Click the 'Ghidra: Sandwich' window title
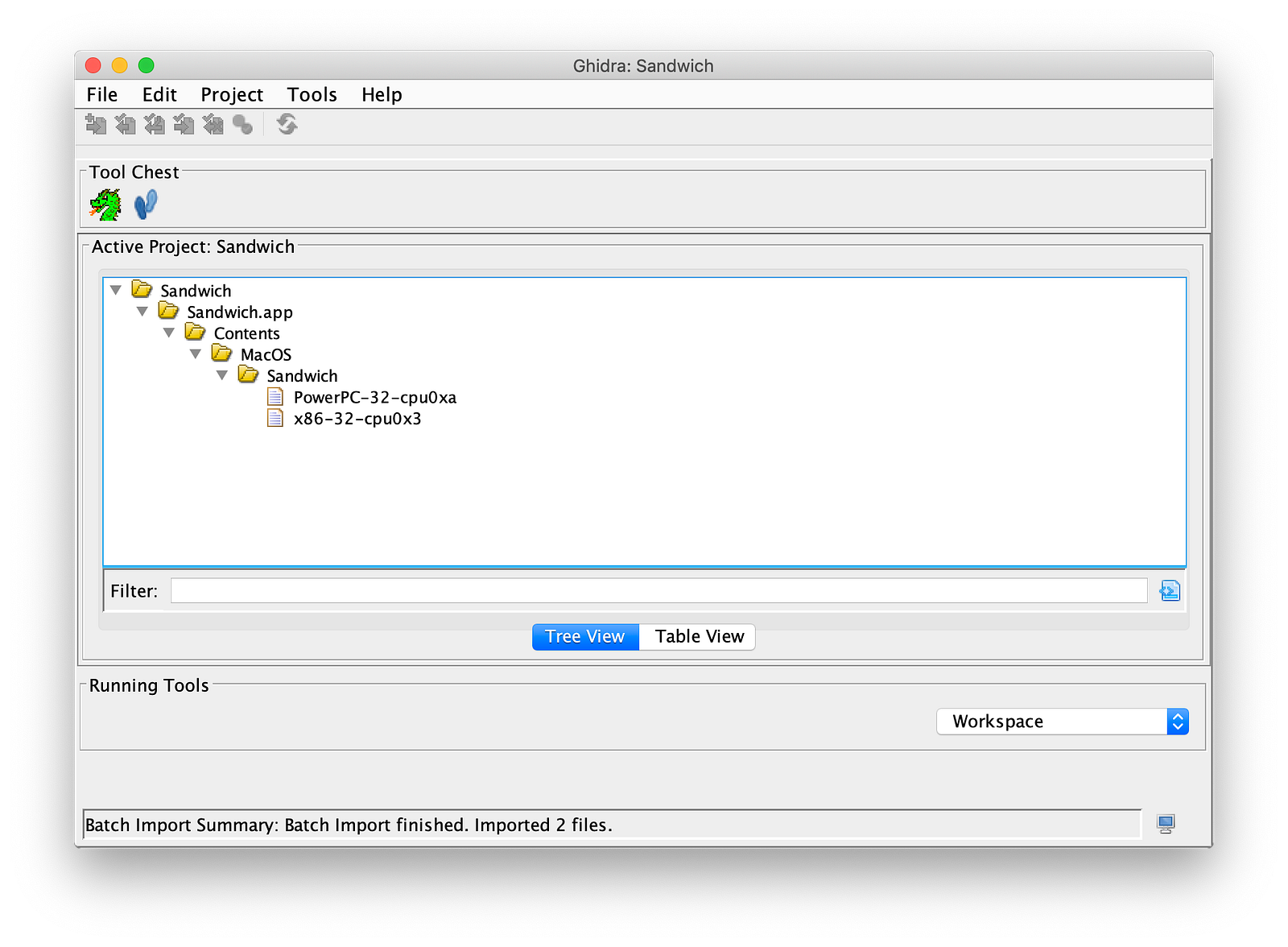This screenshot has height=947, width=1288. [x=643, y=66]
